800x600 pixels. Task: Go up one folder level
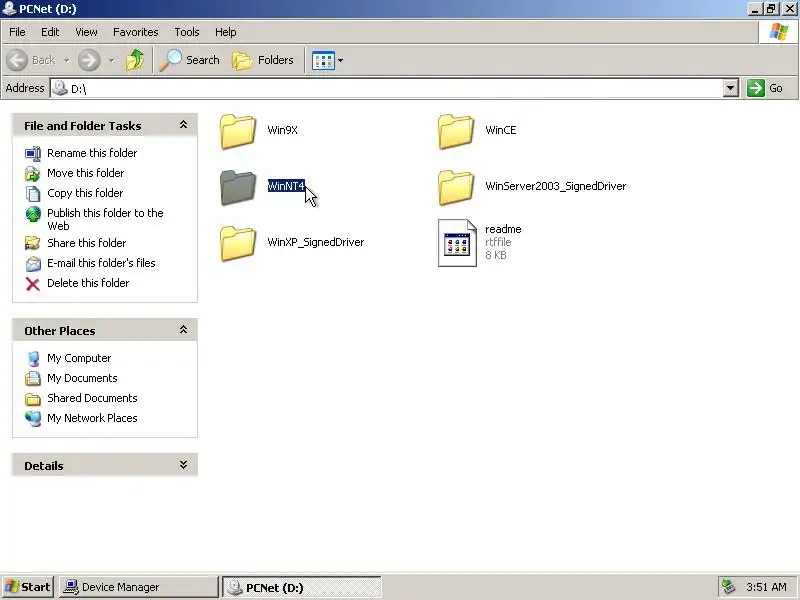135,60
